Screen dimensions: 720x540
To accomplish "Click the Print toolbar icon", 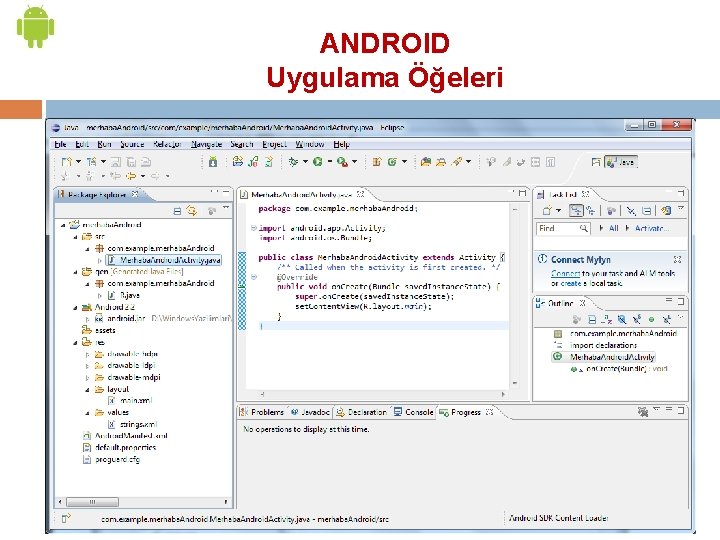I will [146, 162].
